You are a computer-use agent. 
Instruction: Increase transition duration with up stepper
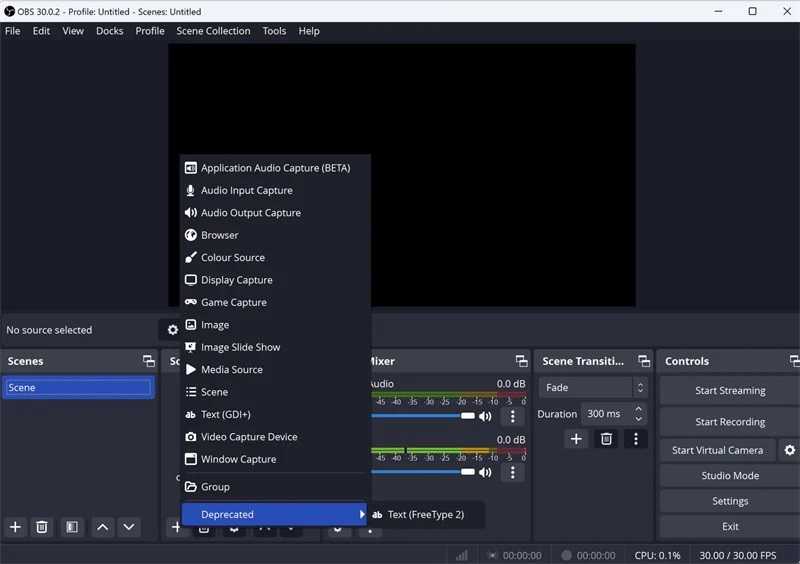(x=638, y=409)
